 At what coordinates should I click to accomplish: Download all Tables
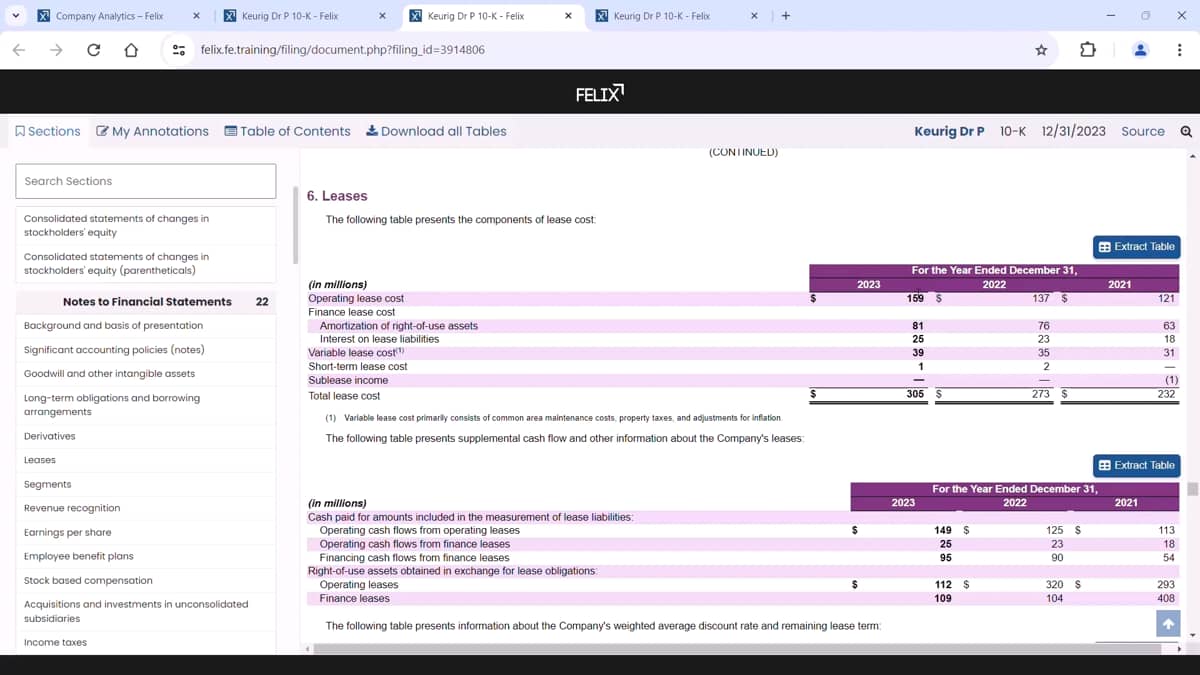click(436, 131)
